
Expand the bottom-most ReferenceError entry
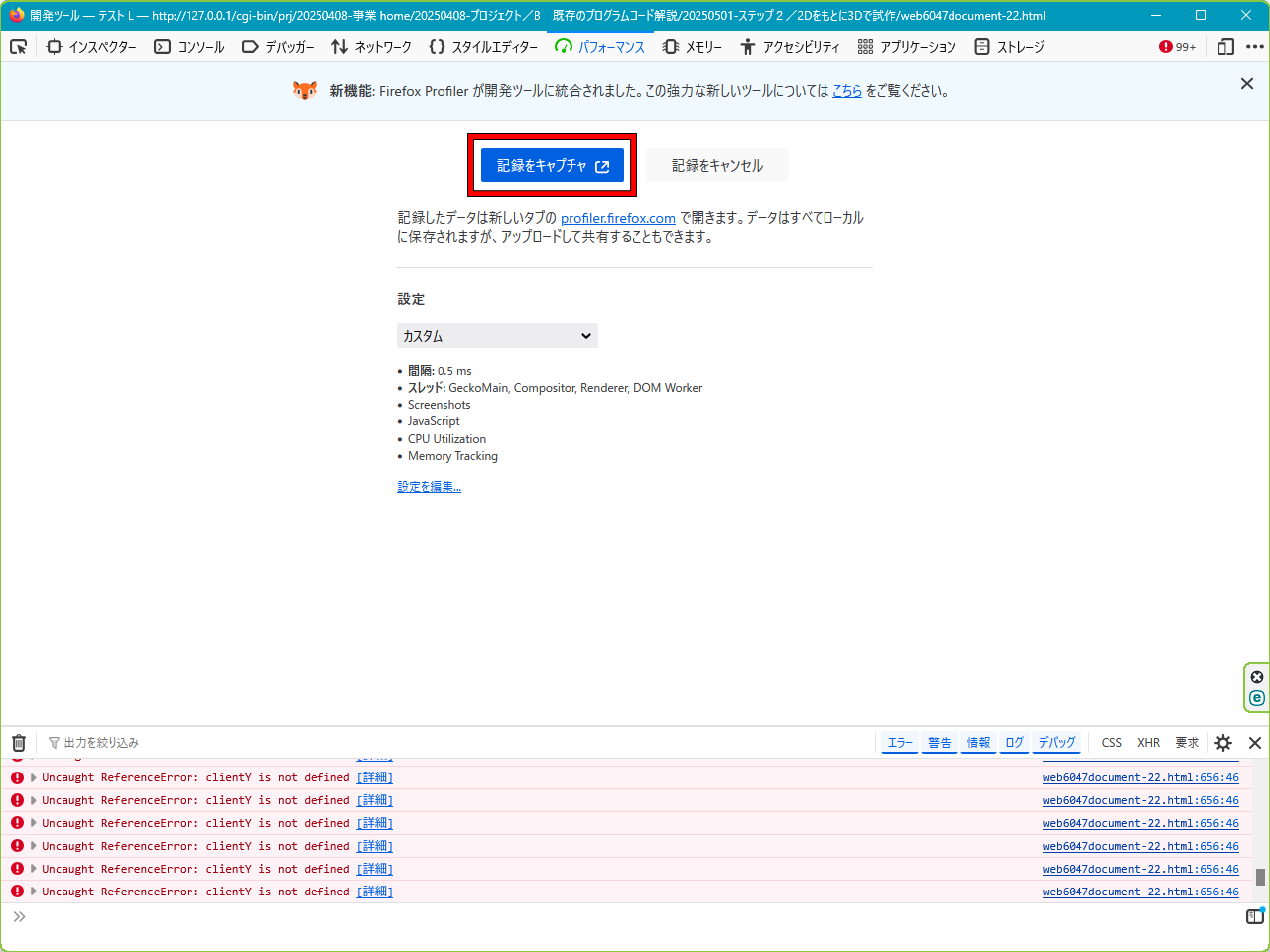(34, 892)
